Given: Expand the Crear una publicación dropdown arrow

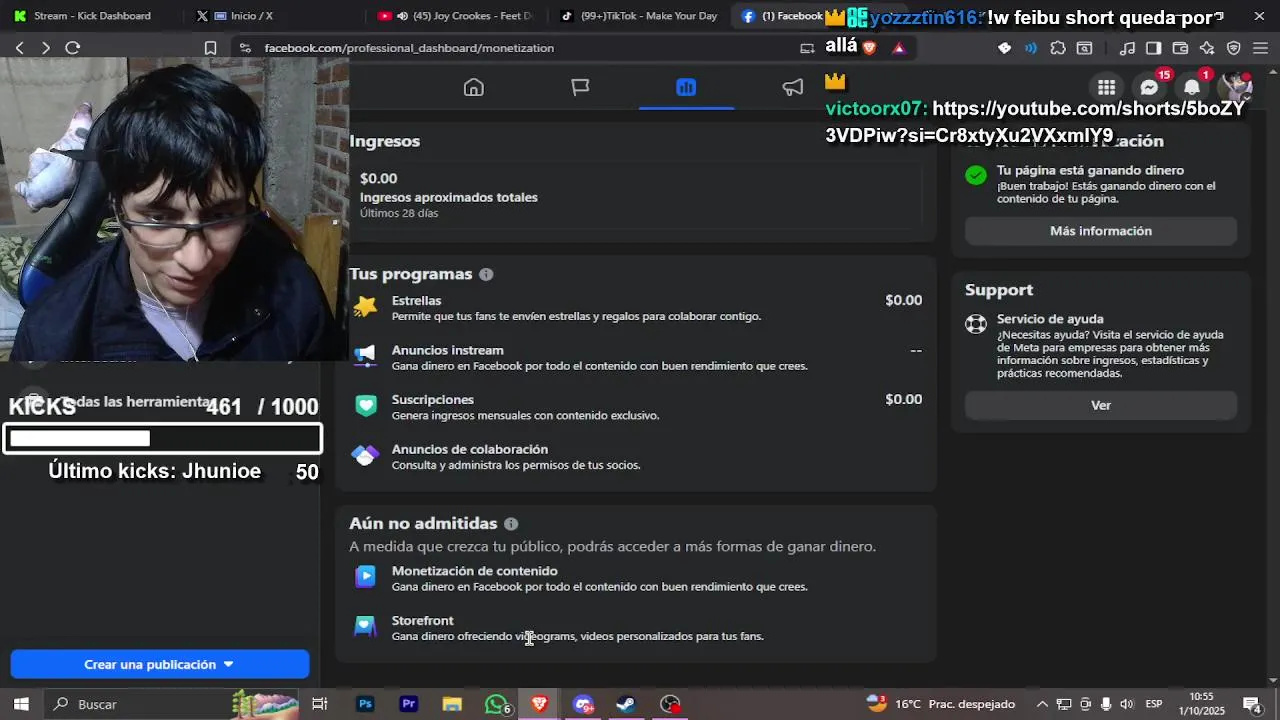Looking at the screenshot, I should tap(228, 664).
